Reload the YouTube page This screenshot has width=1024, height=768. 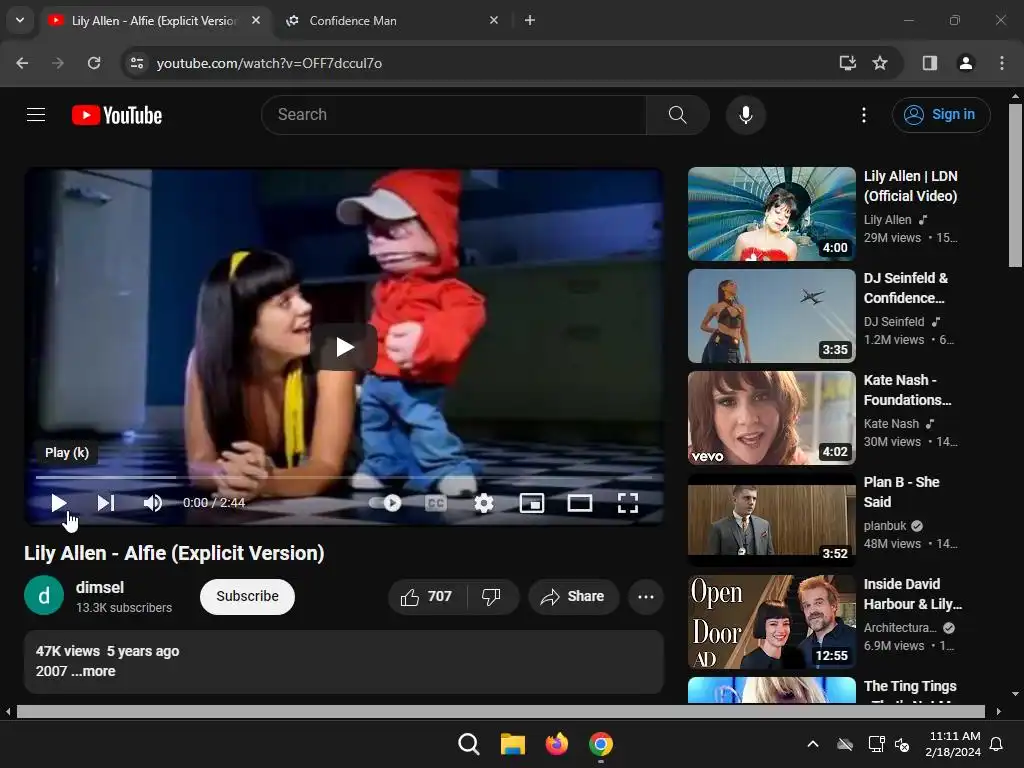click(x=94, y=63)
